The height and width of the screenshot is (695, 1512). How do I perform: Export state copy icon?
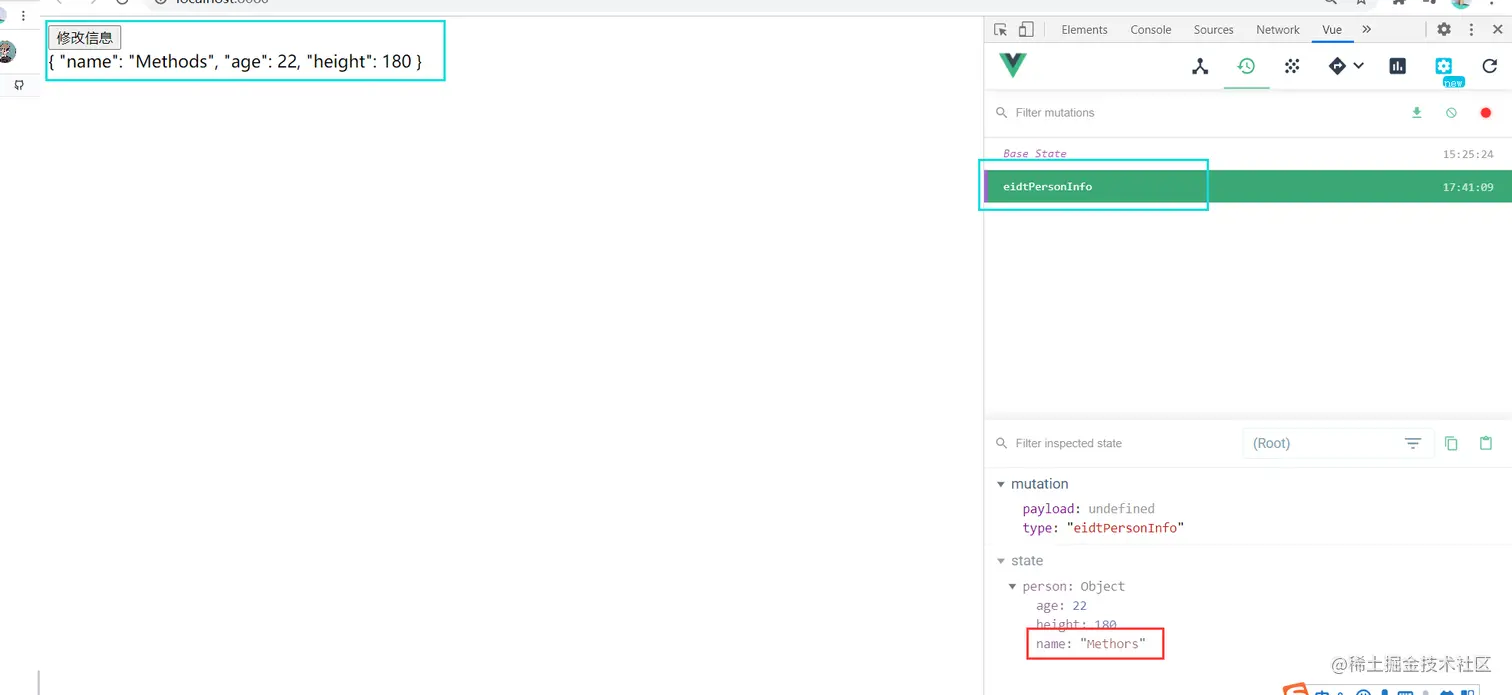[1451, 443]
